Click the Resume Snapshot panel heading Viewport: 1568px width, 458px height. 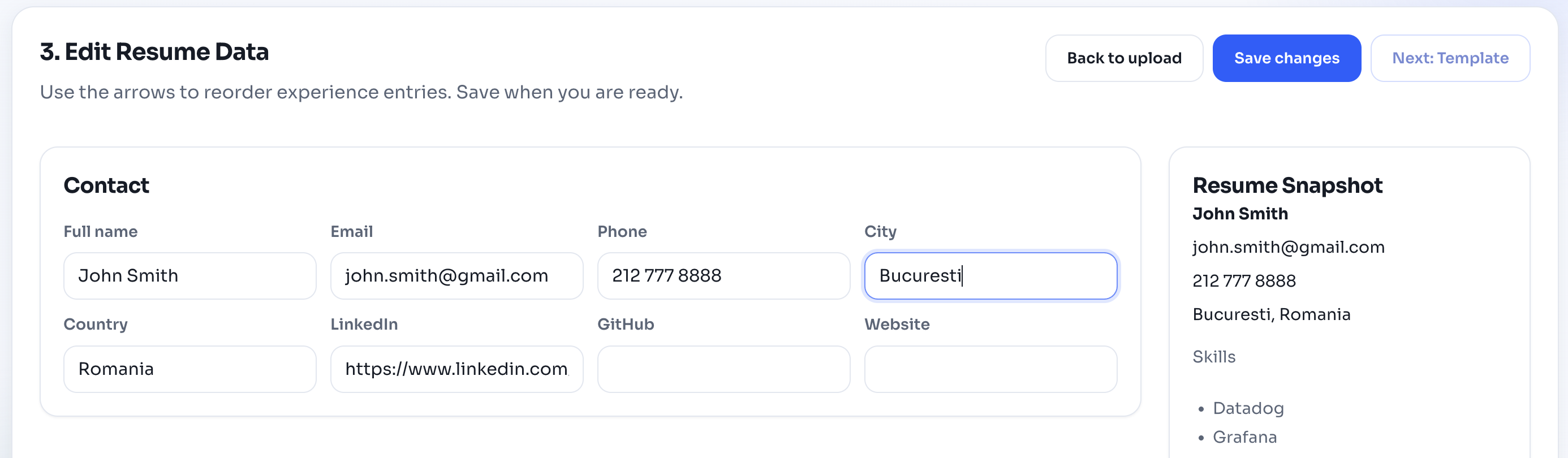pyautogui.click(x=1287, y=185)
